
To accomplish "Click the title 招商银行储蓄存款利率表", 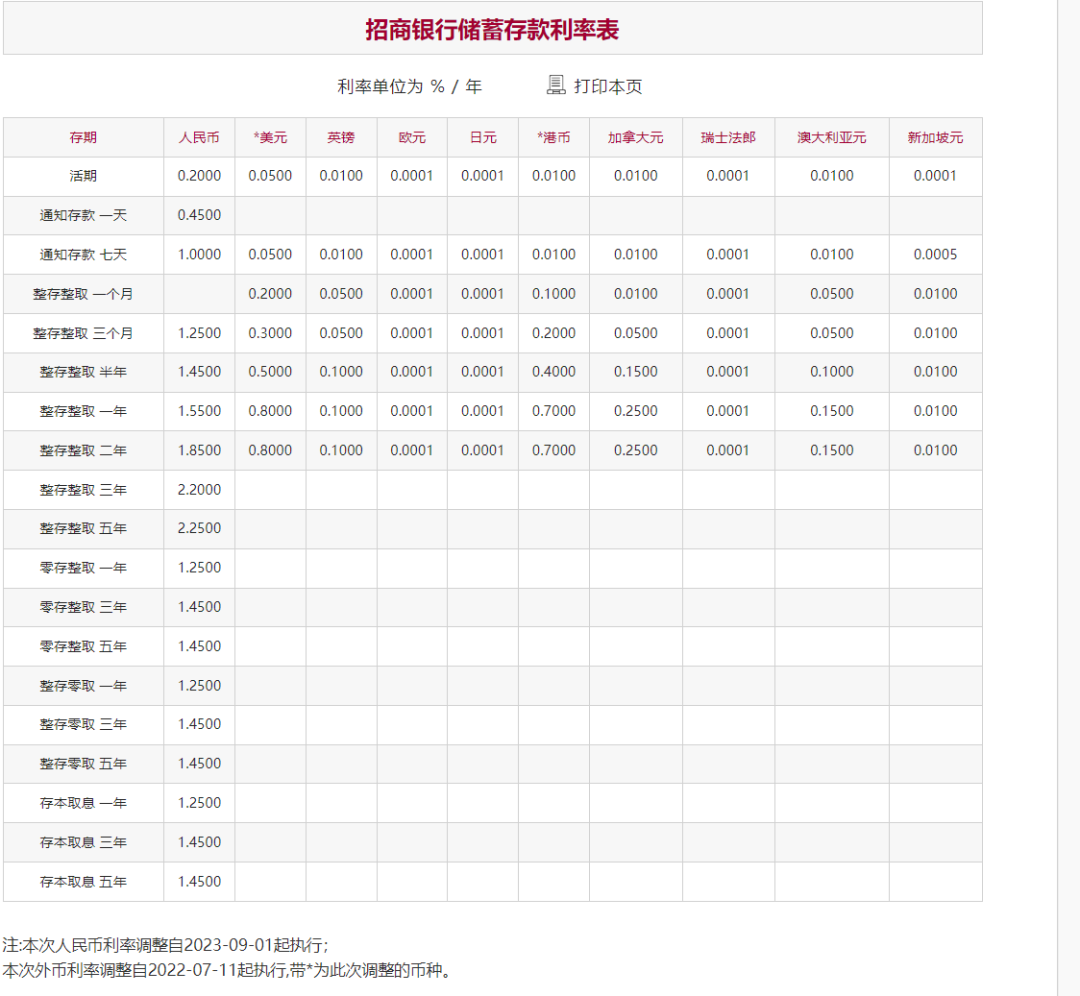I will 492,30.
